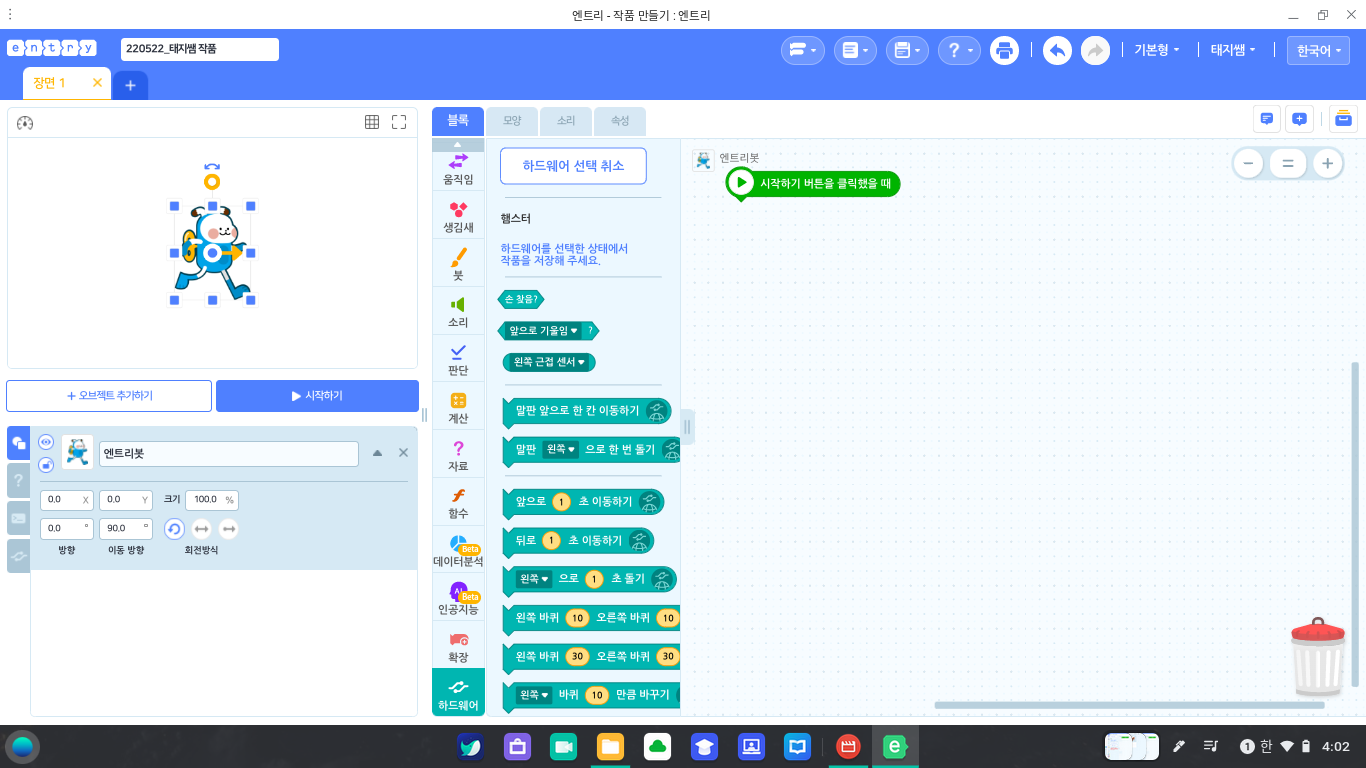Open the 계산 (calculation) block category
1366x768 pixels.
point(458,408)
